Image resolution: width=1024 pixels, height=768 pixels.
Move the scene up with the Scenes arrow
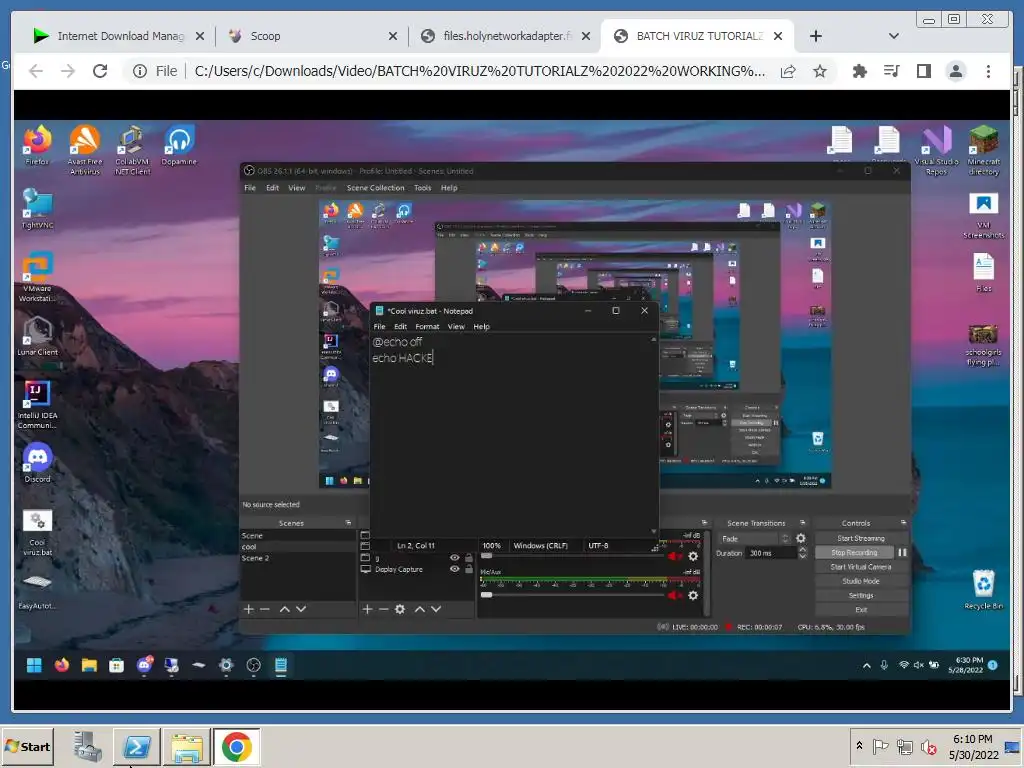pos(285,609)
